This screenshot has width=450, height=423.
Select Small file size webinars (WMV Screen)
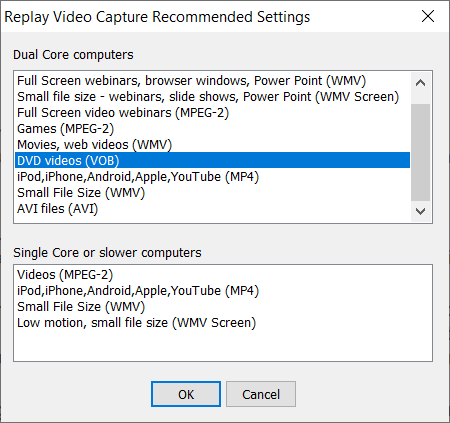pos(212,97)
